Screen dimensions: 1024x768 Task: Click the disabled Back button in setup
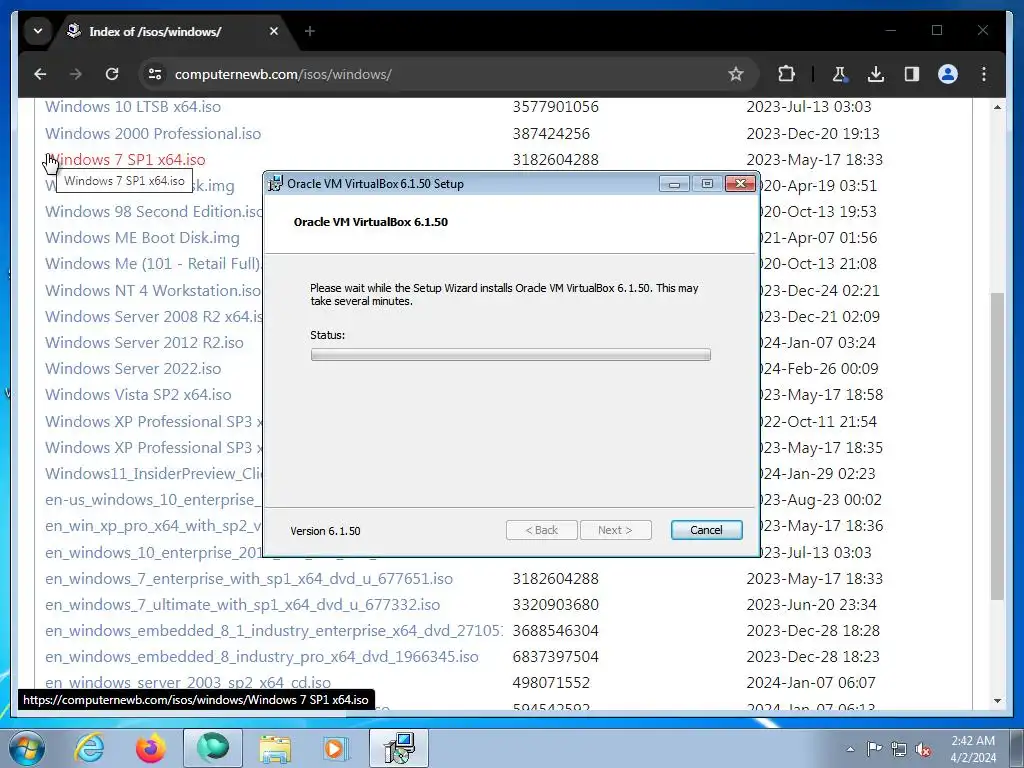(x=541, y=530)
